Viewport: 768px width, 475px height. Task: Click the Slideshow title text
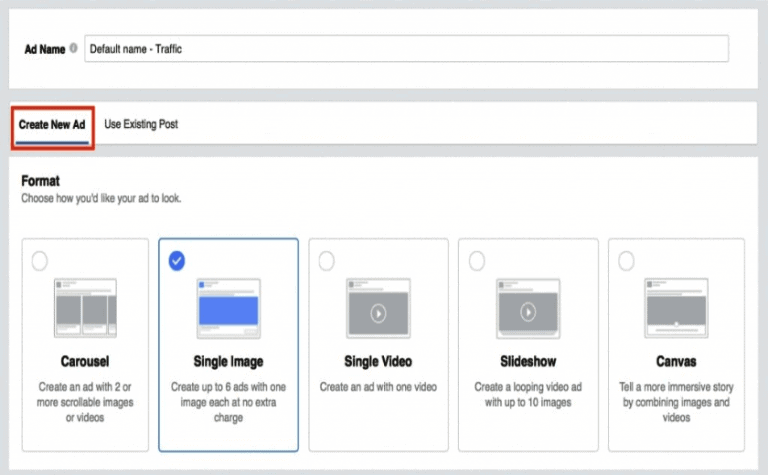pos(528,361)
